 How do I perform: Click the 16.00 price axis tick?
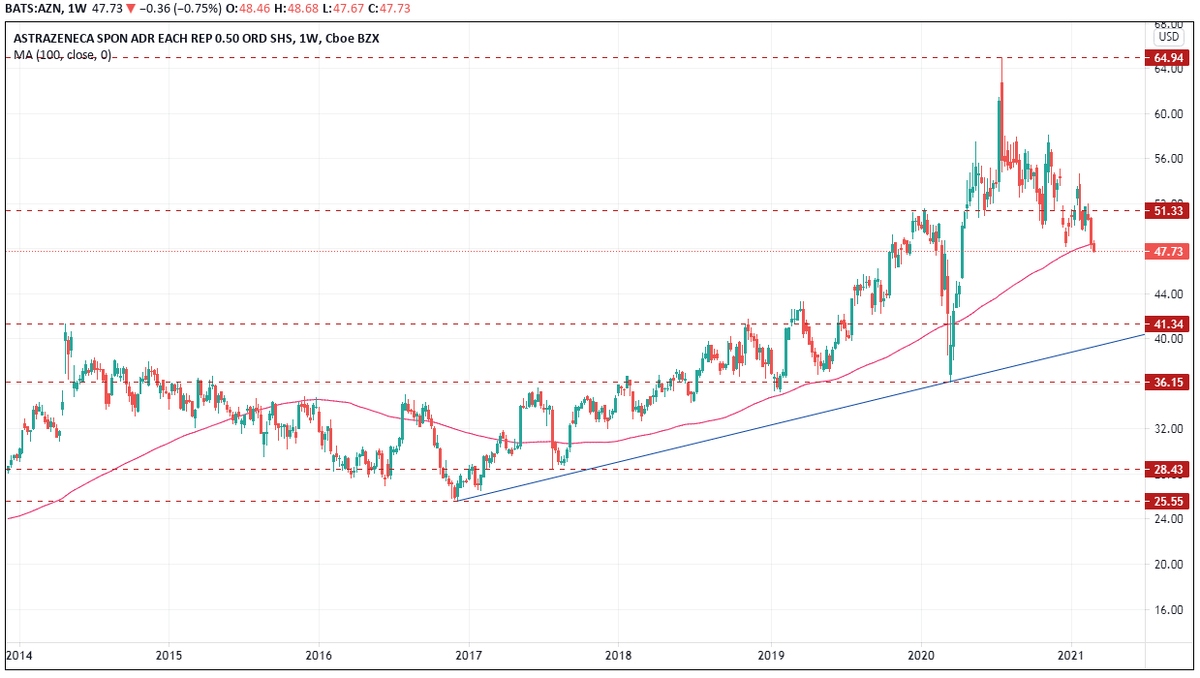[x=1170, y=609]
